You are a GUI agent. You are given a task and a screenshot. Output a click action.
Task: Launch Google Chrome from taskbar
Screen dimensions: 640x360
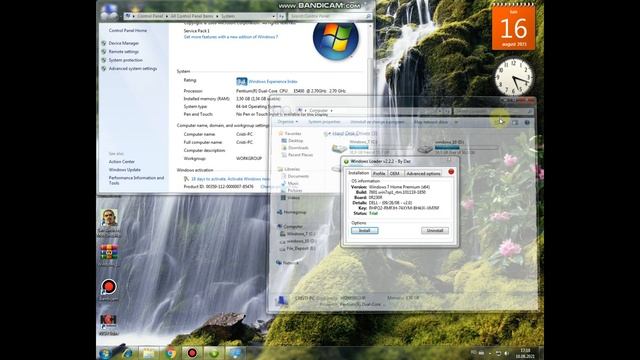[170, 353]
